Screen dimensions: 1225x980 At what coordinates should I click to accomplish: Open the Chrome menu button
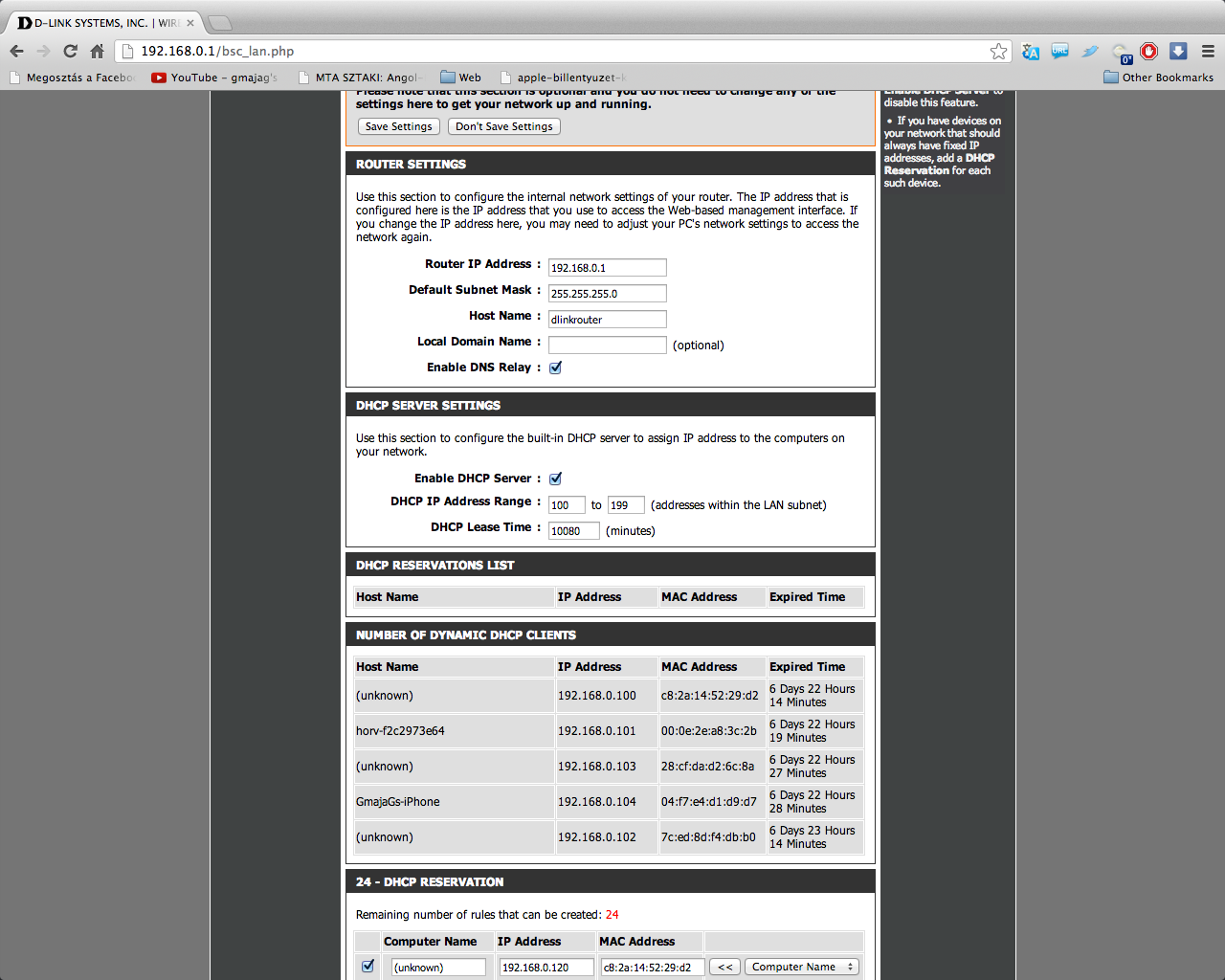click(x=1208, y=52)
